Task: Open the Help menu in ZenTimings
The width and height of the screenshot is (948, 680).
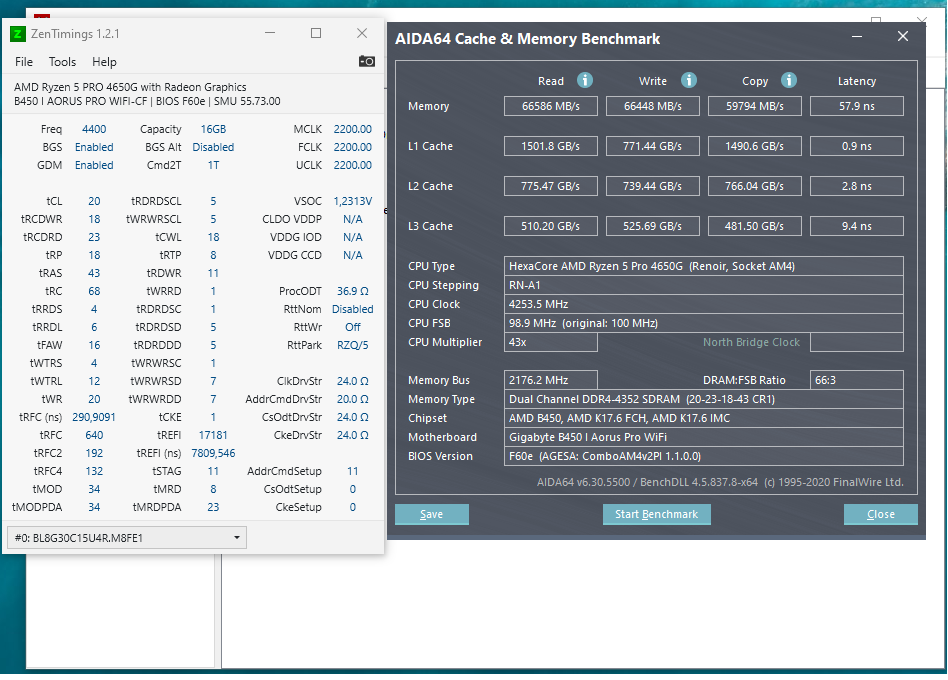Action: [104, 62]
